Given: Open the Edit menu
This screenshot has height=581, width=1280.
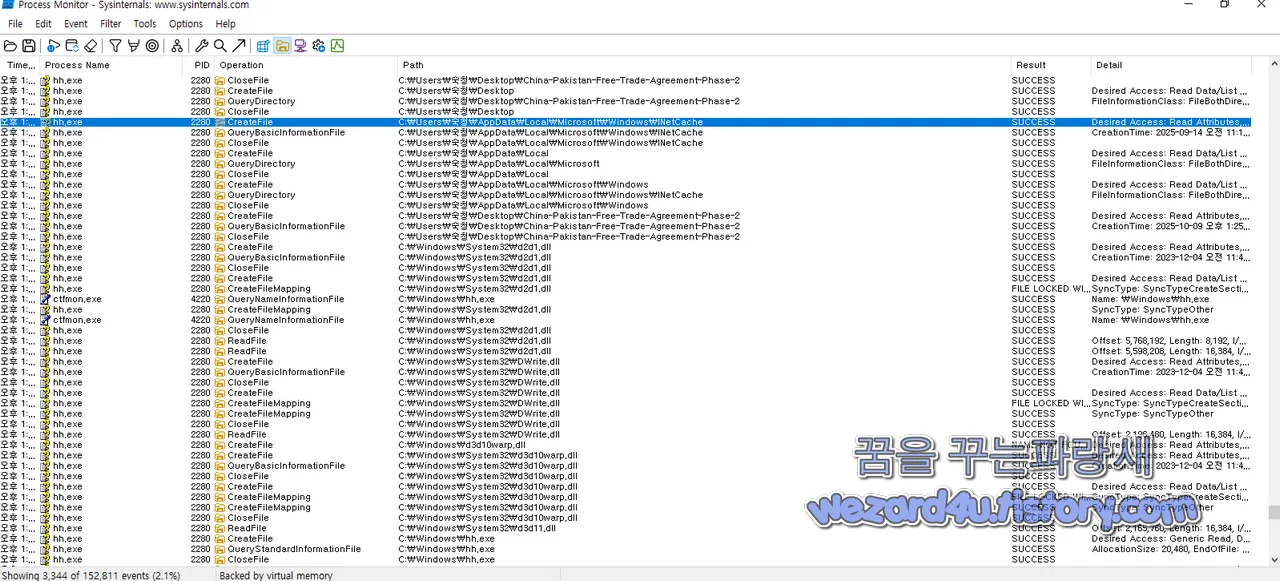Looking at the screenshot, I should click(43, 24).
